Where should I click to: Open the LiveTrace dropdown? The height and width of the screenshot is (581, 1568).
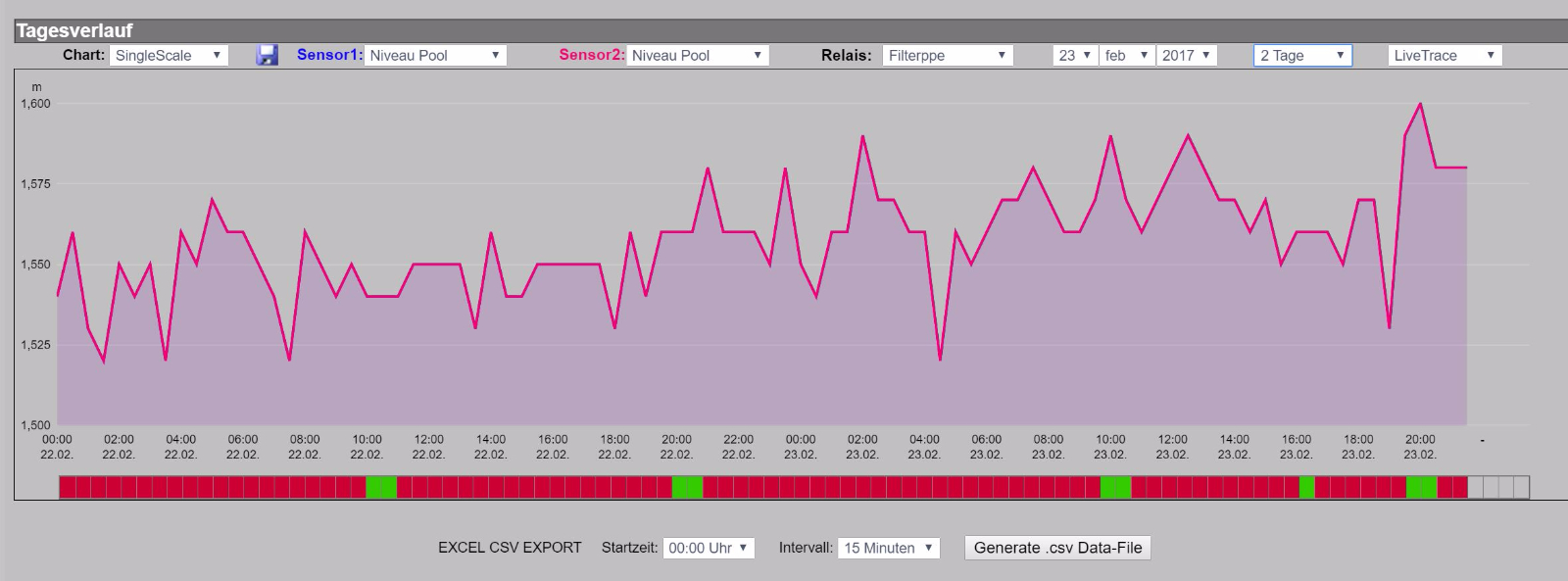1445,55
